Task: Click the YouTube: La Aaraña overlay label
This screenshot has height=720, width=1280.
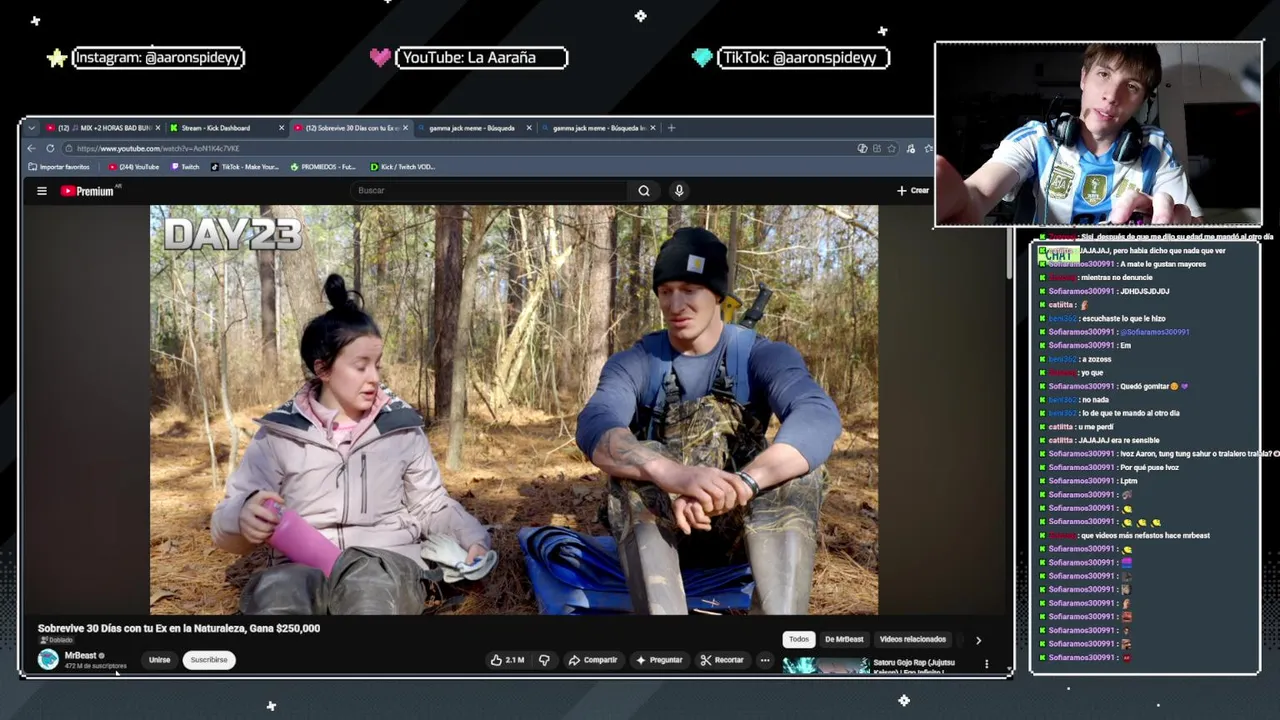Action: pos(482,58)
